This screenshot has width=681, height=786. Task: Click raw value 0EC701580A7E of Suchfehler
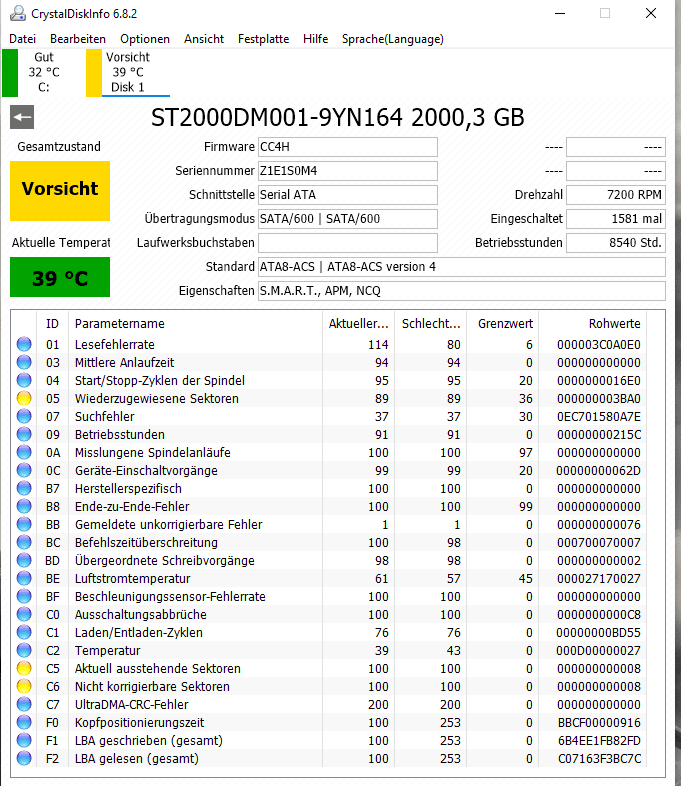[x=599, y=417]
